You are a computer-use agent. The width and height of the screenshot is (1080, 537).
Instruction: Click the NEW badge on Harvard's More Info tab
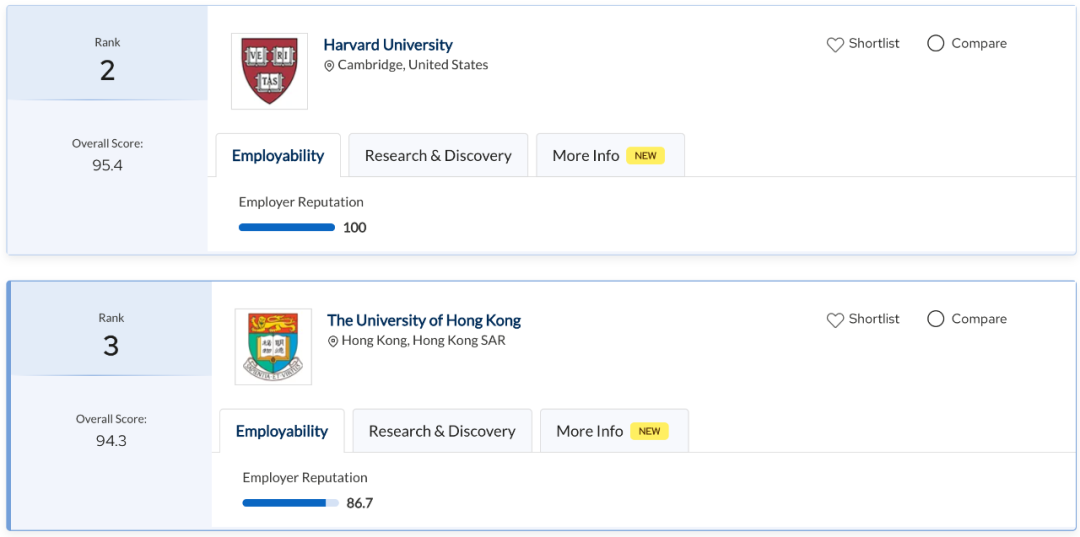click(x=645, y=156)
